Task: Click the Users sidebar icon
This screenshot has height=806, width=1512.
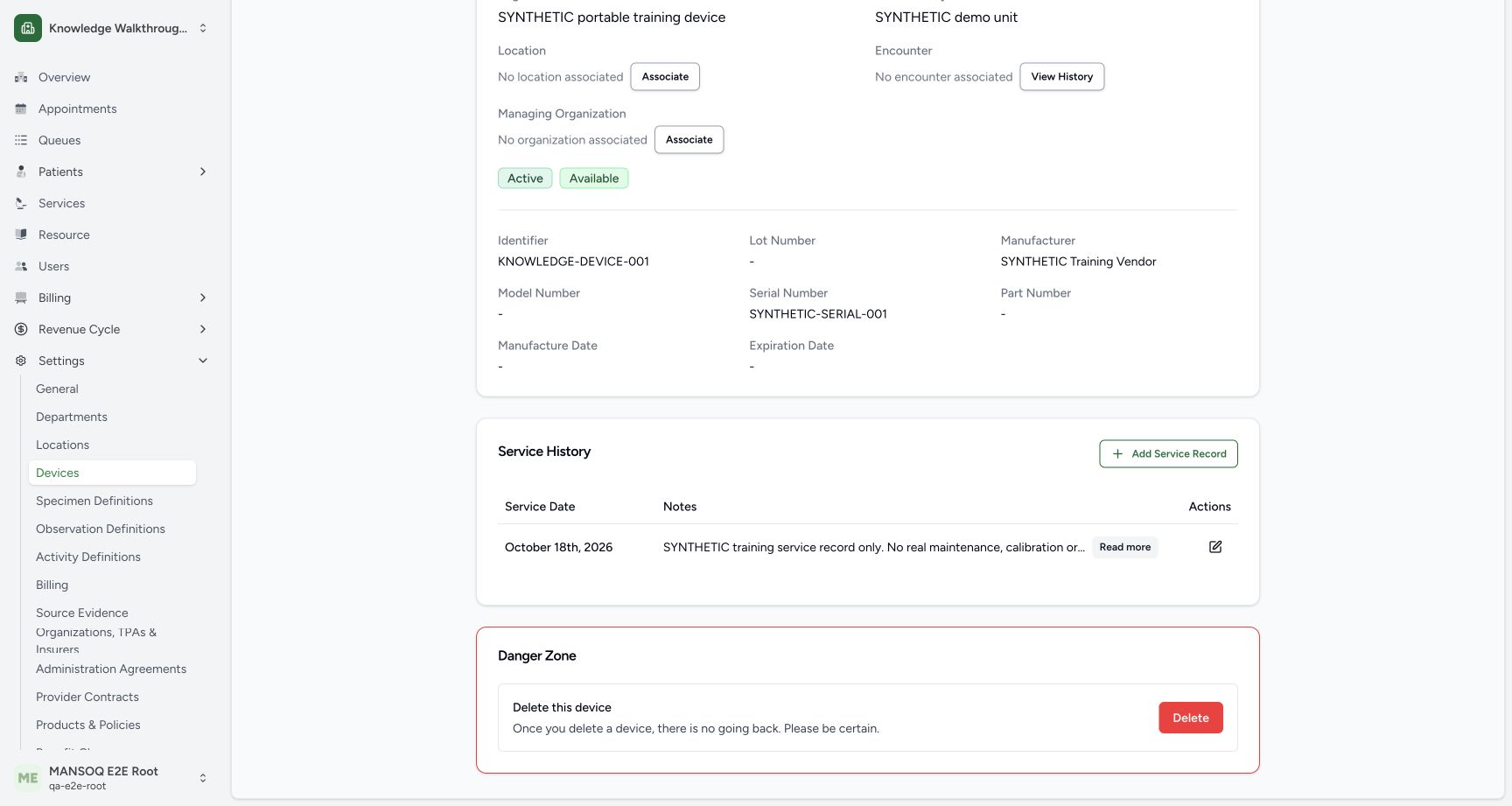Action: pos(21,266)
